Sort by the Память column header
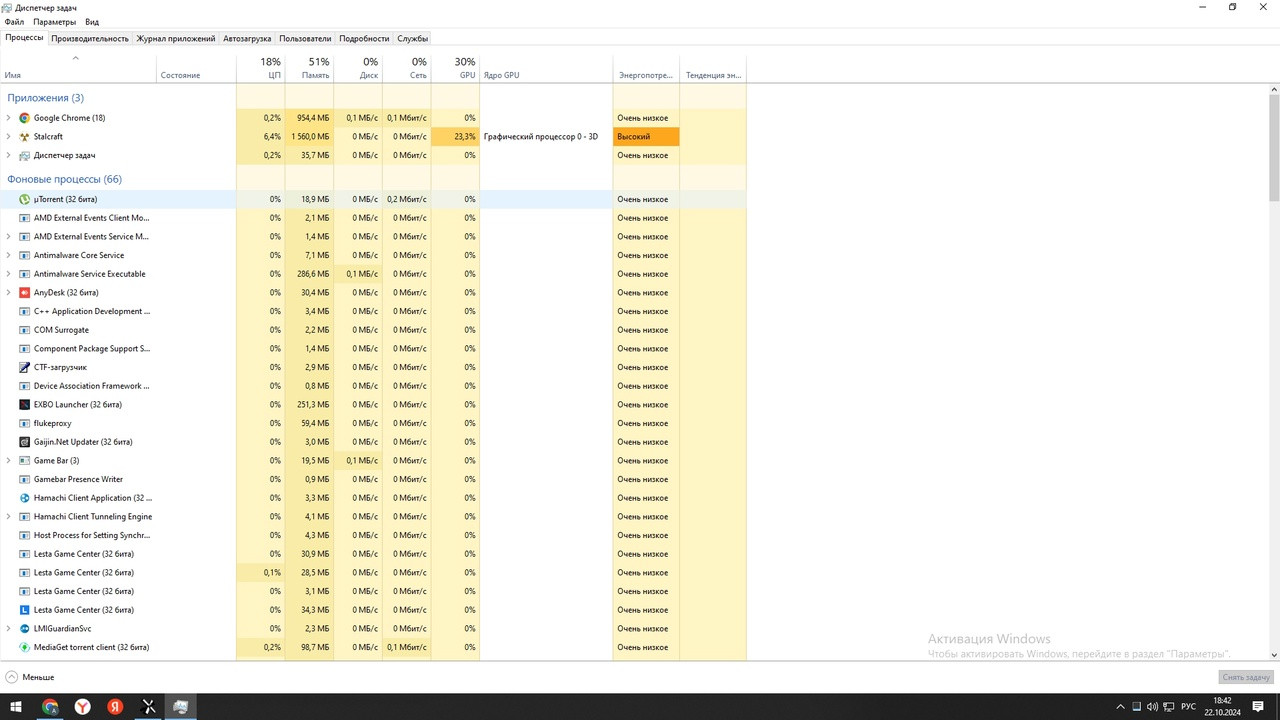The width and height of the screenshot is (1280, 720). [309, 68]
